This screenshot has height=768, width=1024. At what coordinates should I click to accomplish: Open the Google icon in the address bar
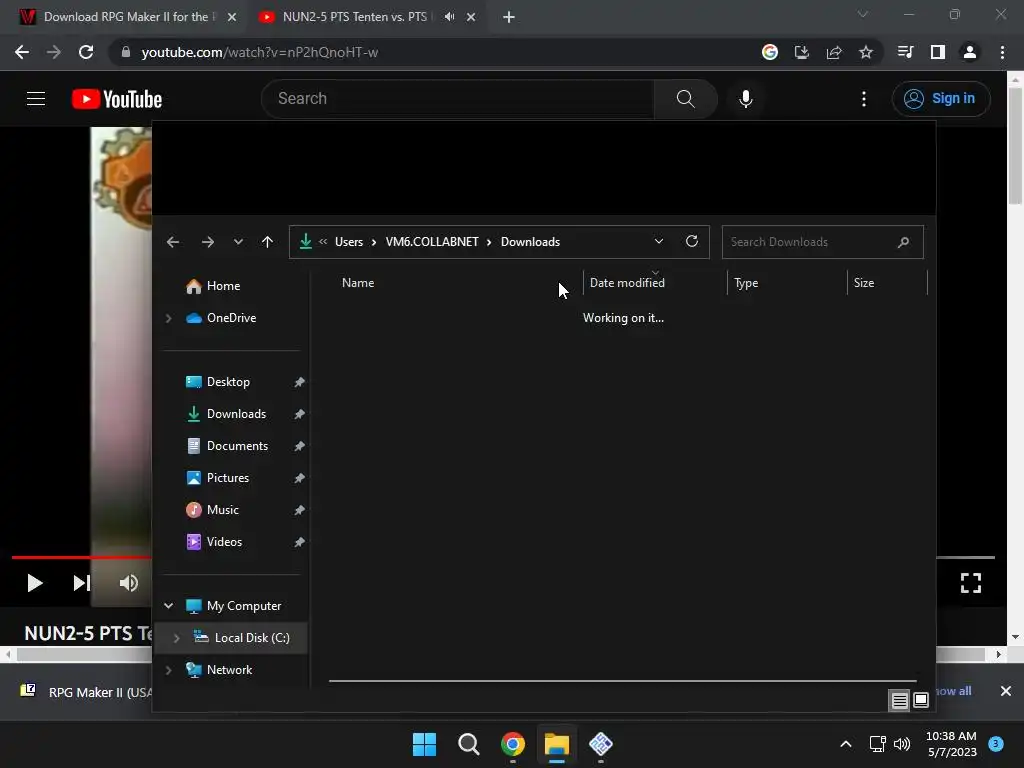(770, 52)
